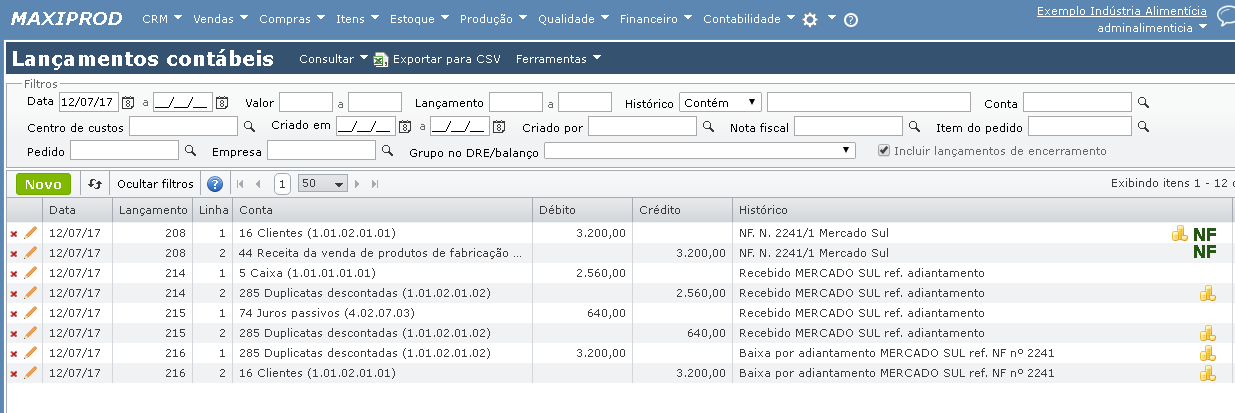Sort by the Débito column header
This screenshot has height=413, width=1235.
582,210
